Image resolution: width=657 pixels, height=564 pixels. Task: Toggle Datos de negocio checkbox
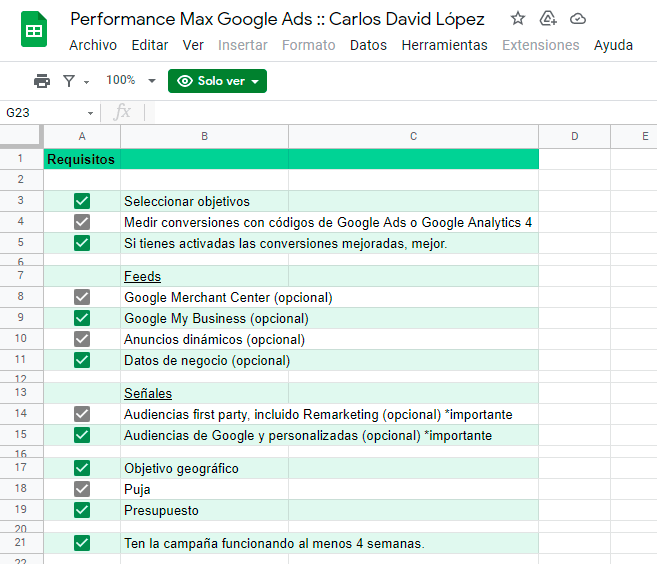pyautogui.click(x=82, y=360)
